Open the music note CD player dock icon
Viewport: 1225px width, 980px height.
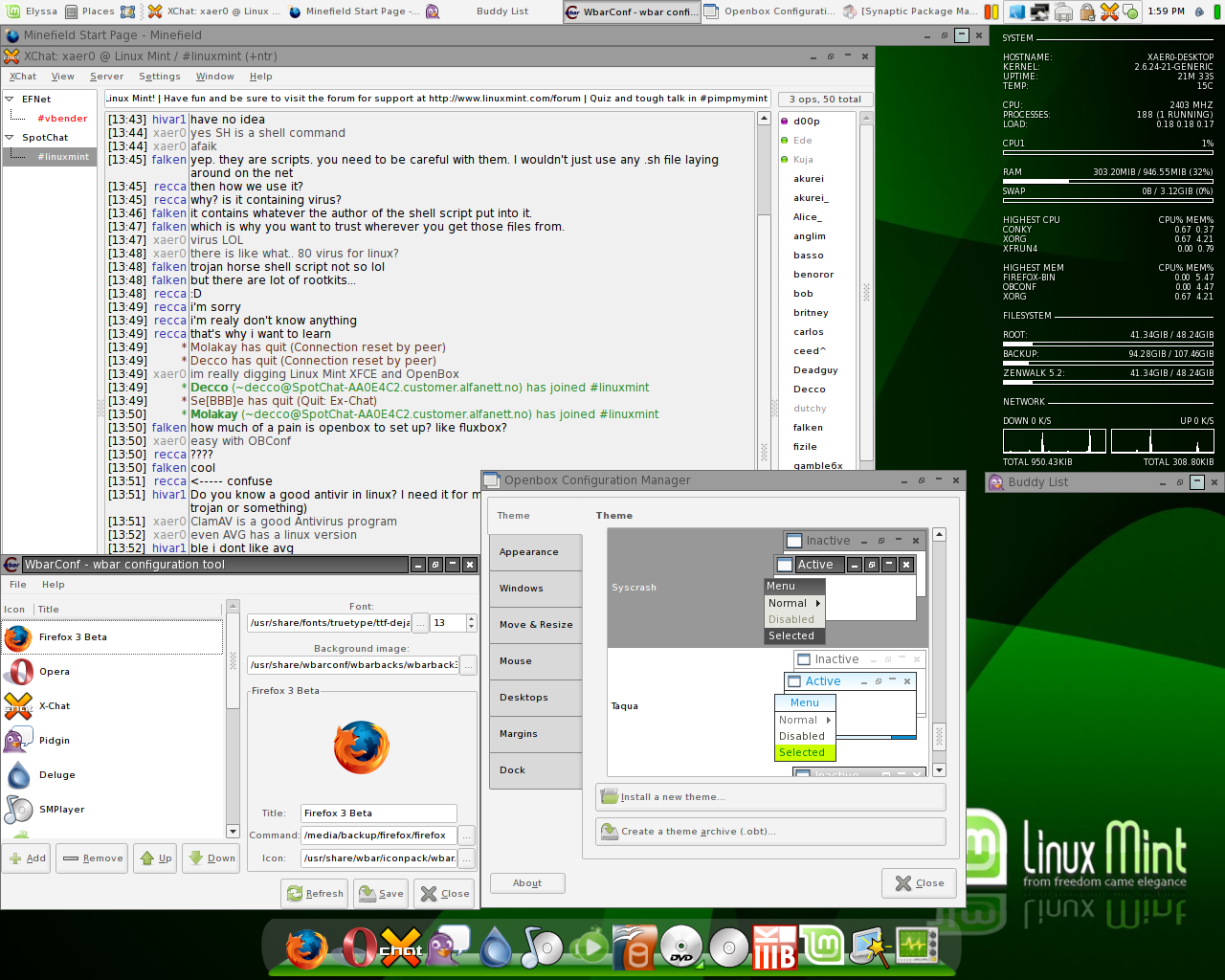pos(542,947)
